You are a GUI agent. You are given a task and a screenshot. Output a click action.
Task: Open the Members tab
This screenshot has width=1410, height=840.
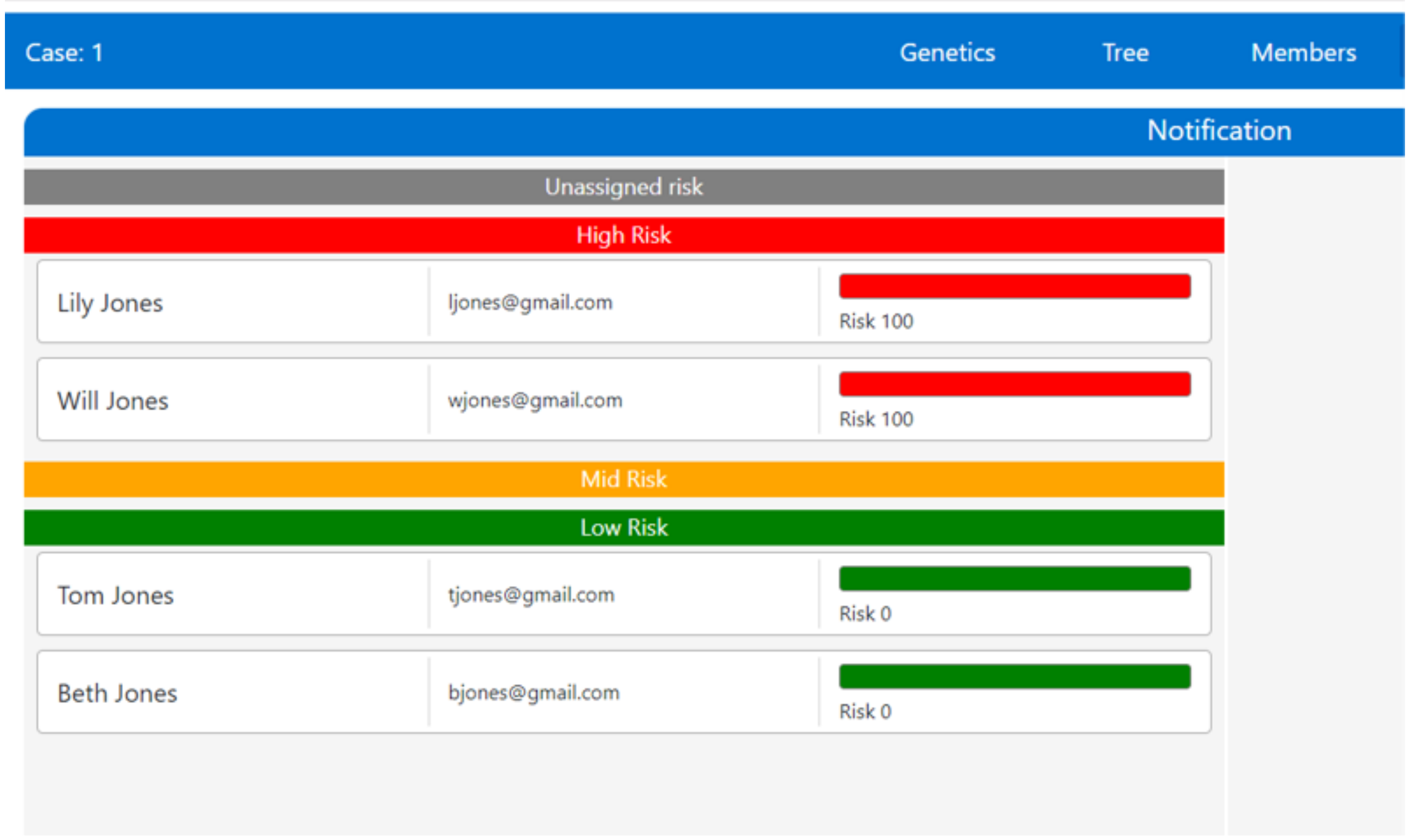click(1304, 53)
